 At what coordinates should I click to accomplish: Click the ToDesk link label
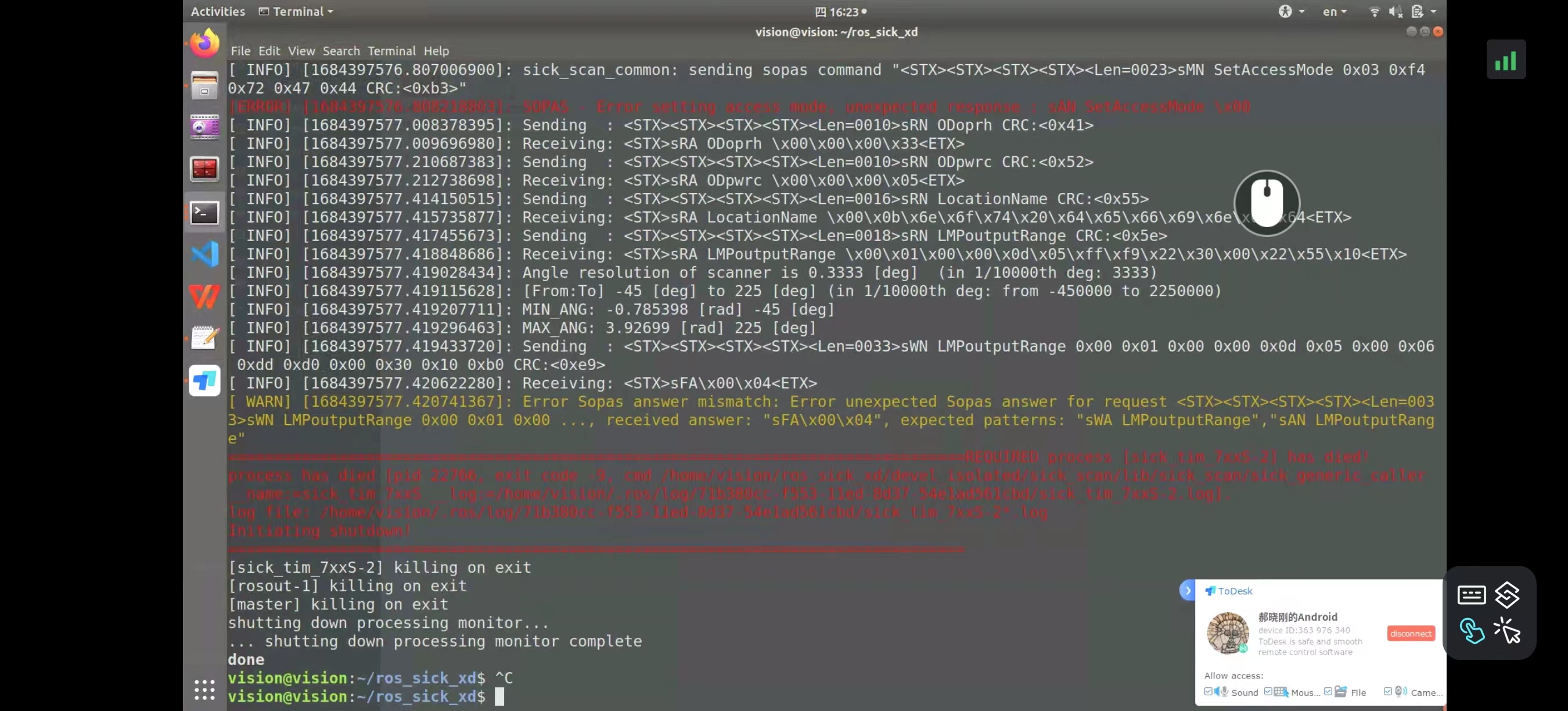[1229, 591]
